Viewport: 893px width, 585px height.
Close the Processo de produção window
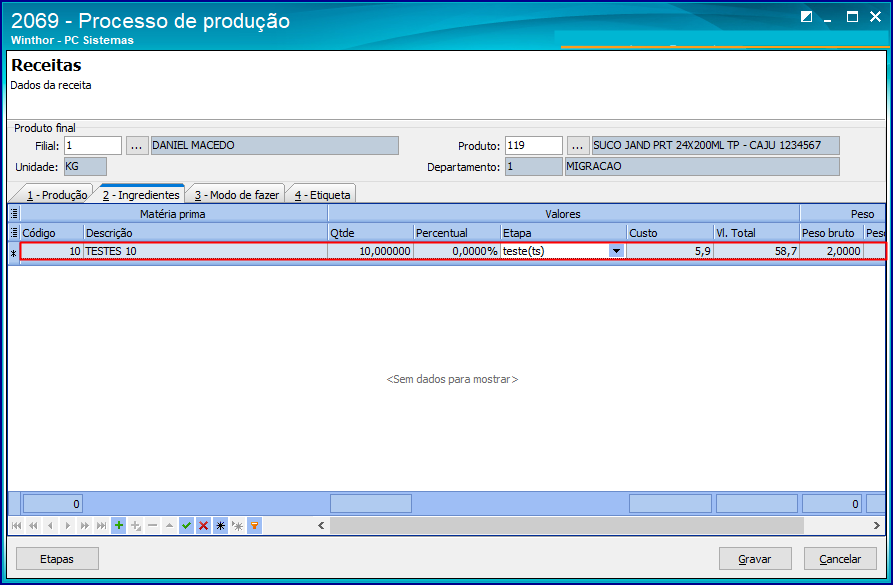point(875,17)
